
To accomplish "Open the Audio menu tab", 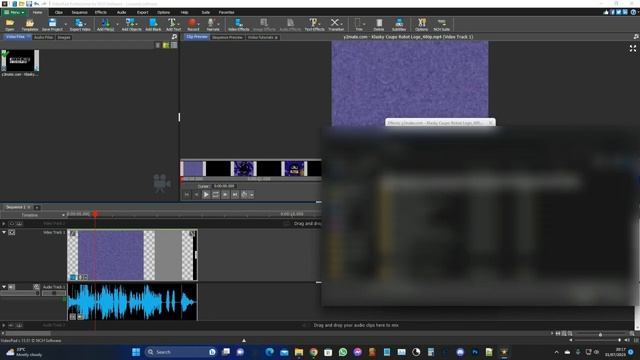I will (121, 12).
